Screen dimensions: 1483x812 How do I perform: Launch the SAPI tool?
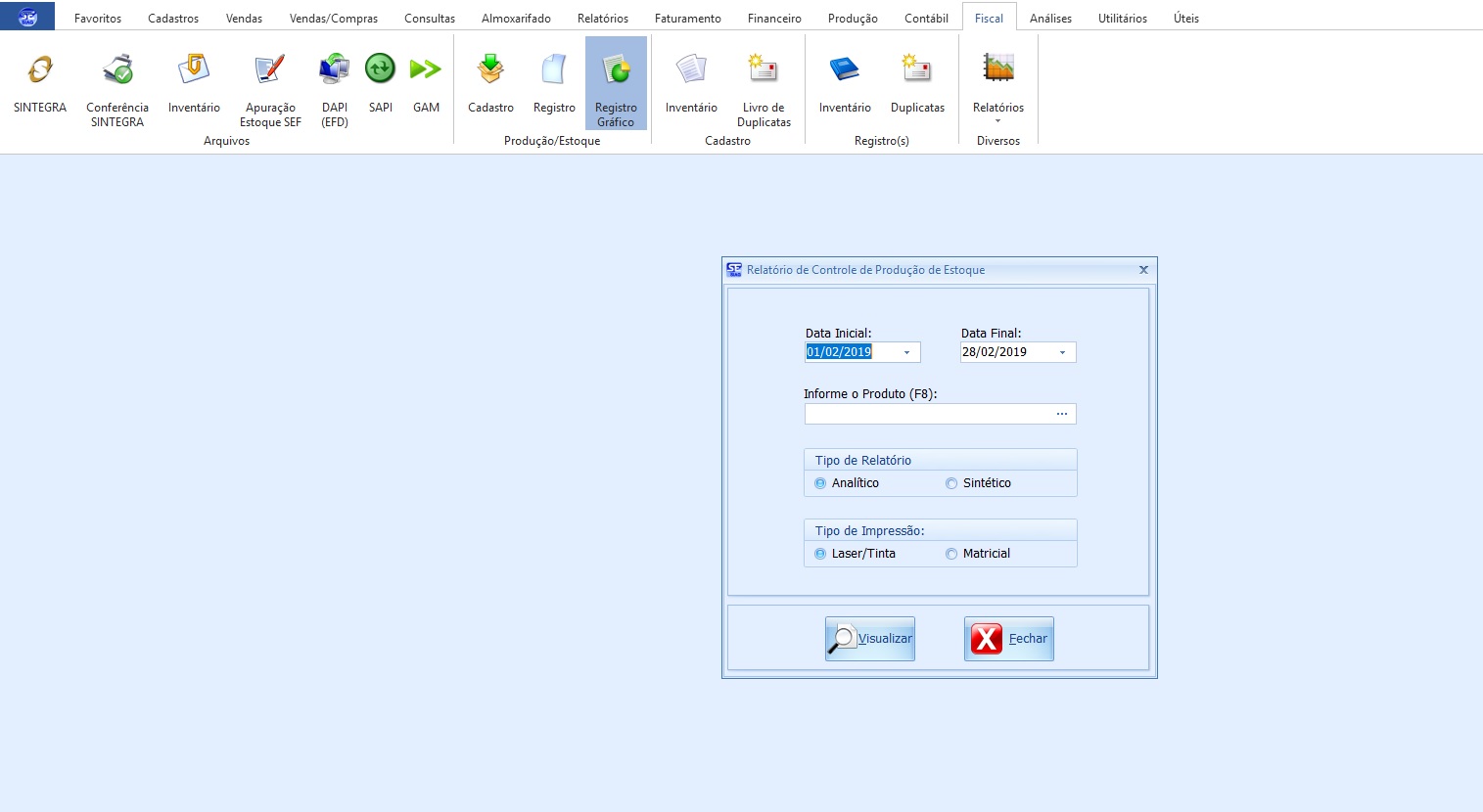click(380, 84)
